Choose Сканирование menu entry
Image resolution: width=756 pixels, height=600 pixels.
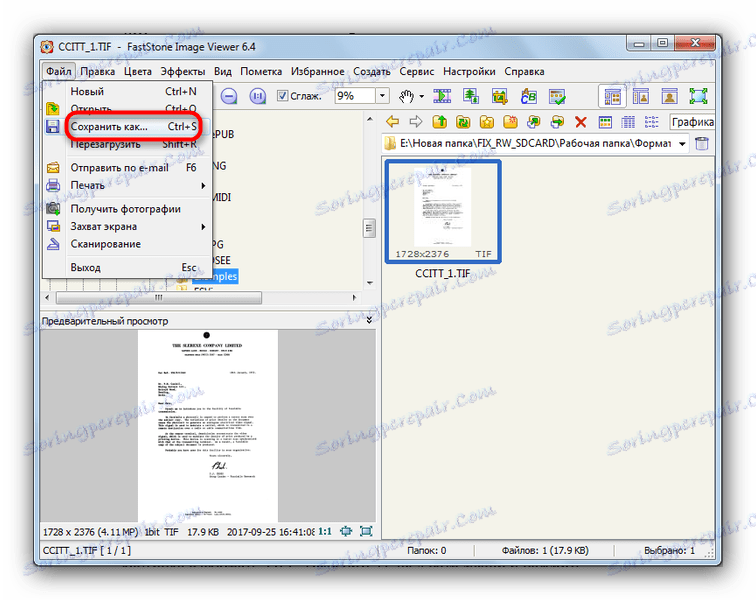coord(128,244)
